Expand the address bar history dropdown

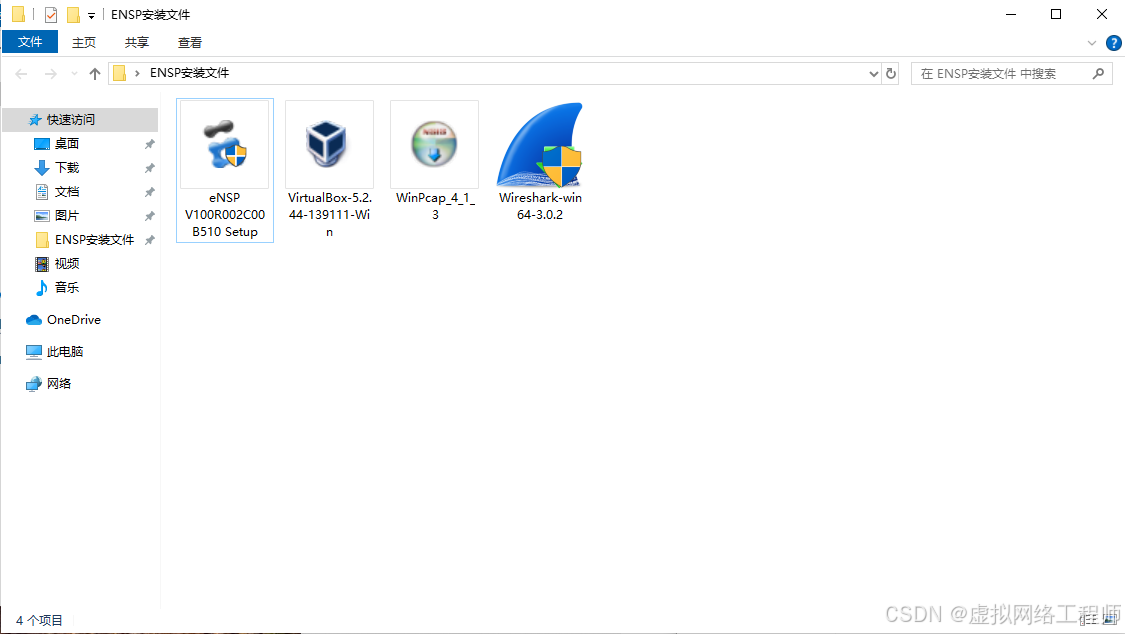(x=873, y=74)
